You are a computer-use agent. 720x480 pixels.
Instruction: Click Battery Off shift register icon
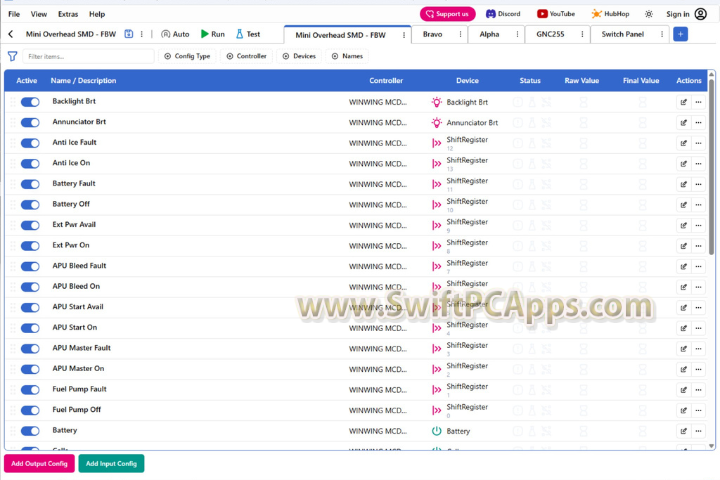tap(437, 205)
